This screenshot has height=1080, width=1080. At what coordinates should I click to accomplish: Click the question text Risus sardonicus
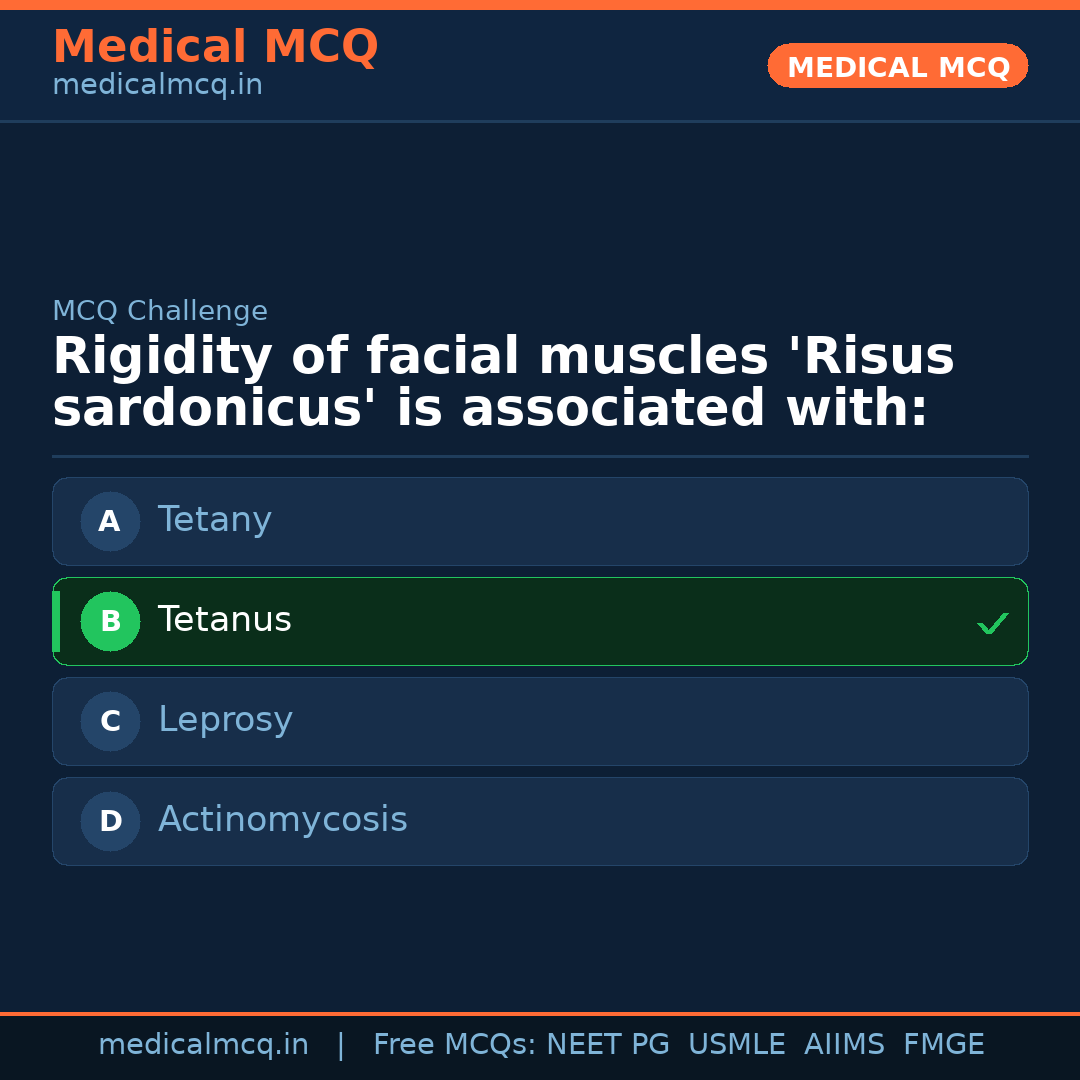coord(500,382)
